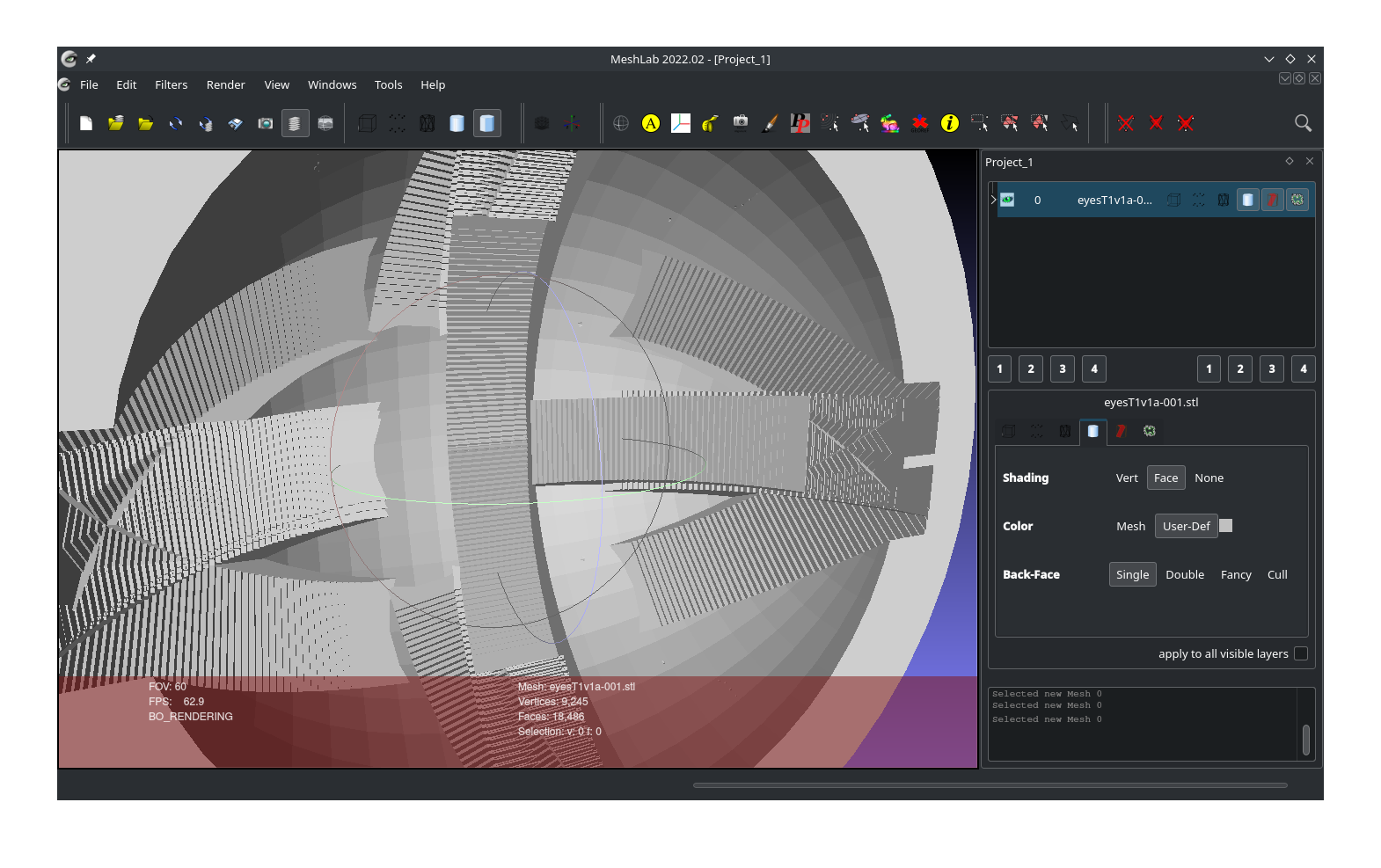Set Back-Face to Single
This screenshot has width=1381, height=868.
(x=1133, y=574)
